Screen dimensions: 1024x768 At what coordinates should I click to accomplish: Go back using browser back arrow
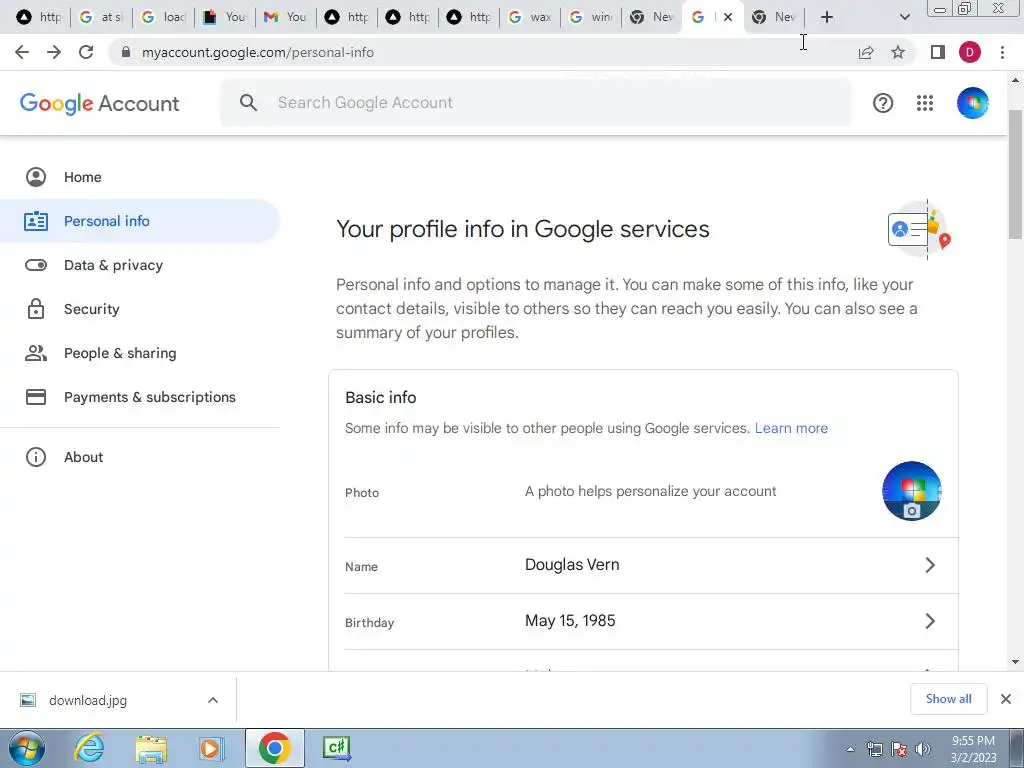click(x=22, y=52)
